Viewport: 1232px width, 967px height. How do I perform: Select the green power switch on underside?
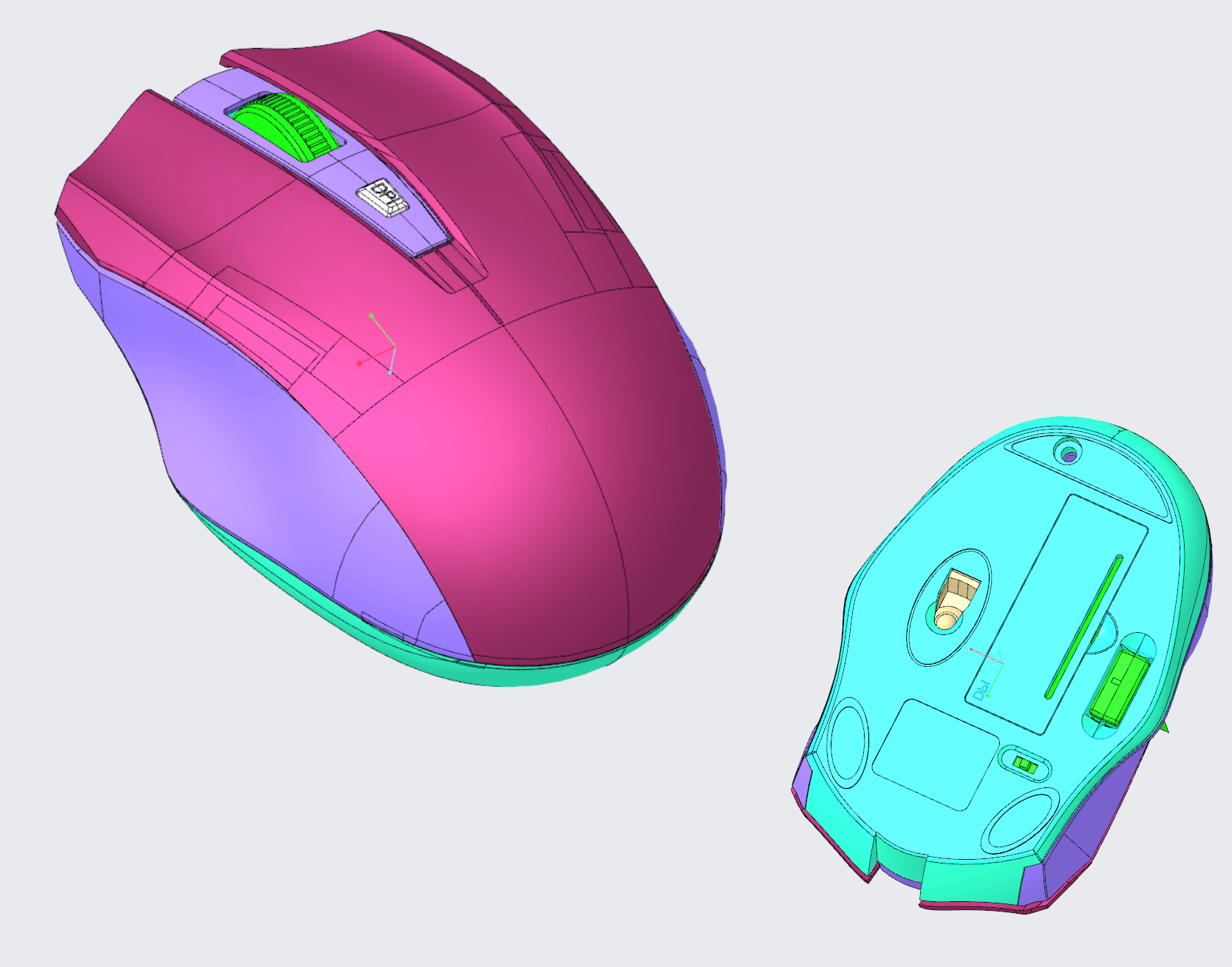(1026, 764)
